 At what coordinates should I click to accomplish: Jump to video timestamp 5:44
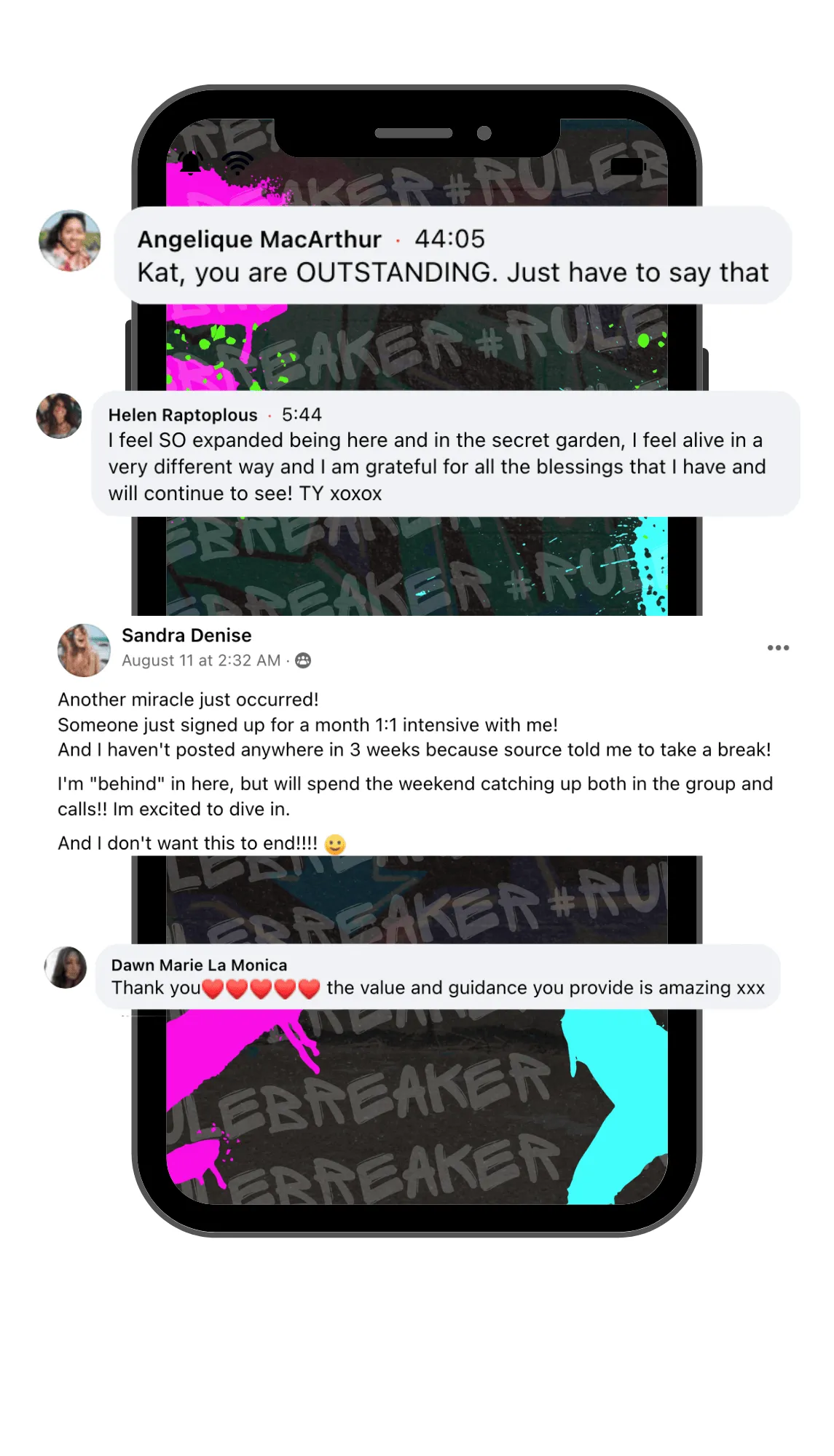coord(302,415)
